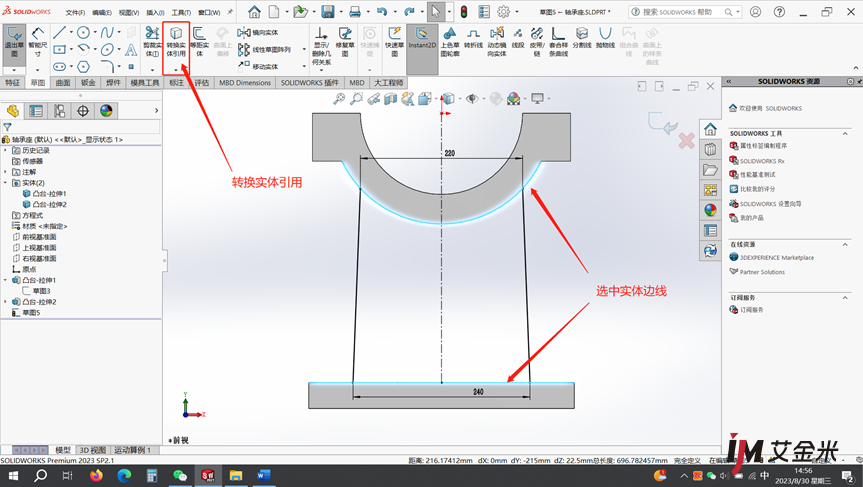Open Partner Solutions link
This screenshot has height=487, width=863.
point(762,272)
